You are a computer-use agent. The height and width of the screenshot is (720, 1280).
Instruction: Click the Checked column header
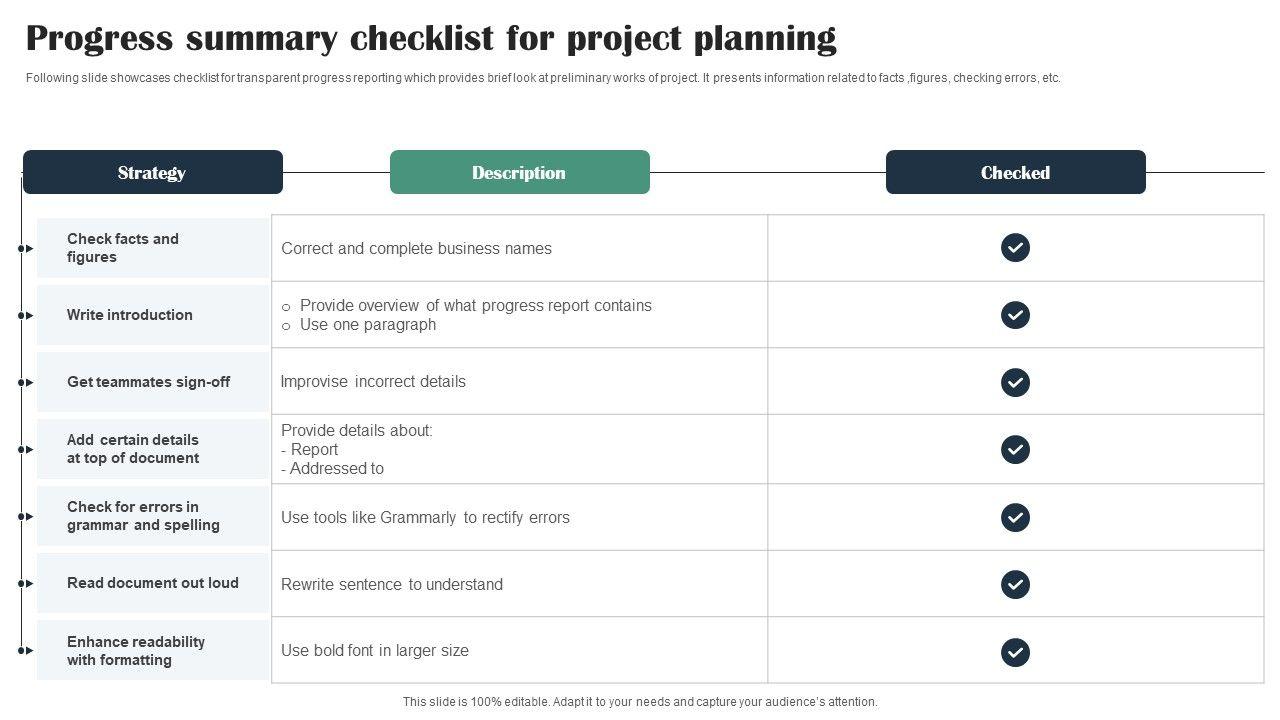[1015, 172]
